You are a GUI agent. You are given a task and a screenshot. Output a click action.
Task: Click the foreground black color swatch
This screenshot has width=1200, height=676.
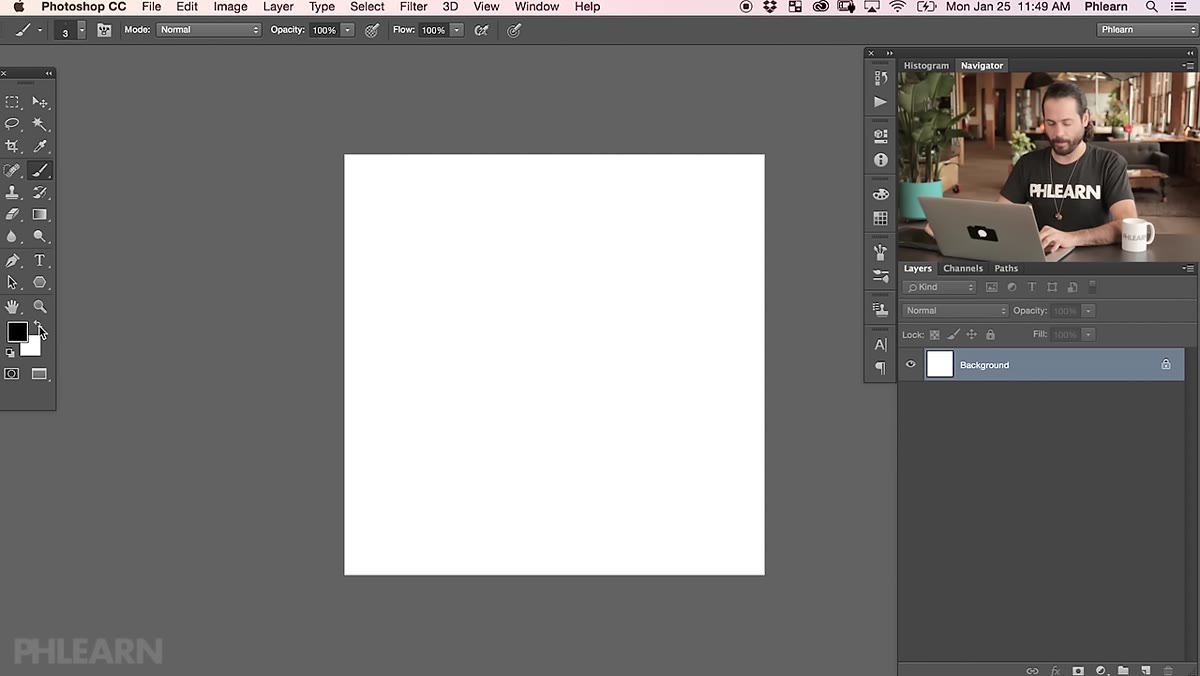pyautogui.click(x=17, y=331)
